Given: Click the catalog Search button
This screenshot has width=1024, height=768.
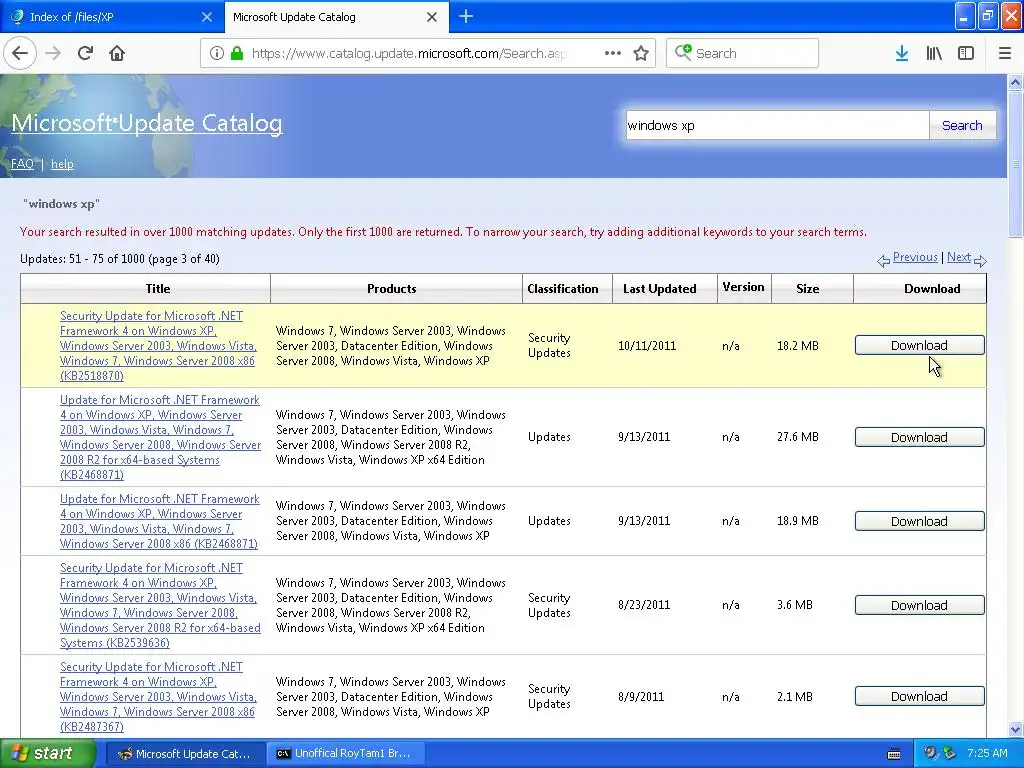Looking at the screenshot, I should [962, 125].
